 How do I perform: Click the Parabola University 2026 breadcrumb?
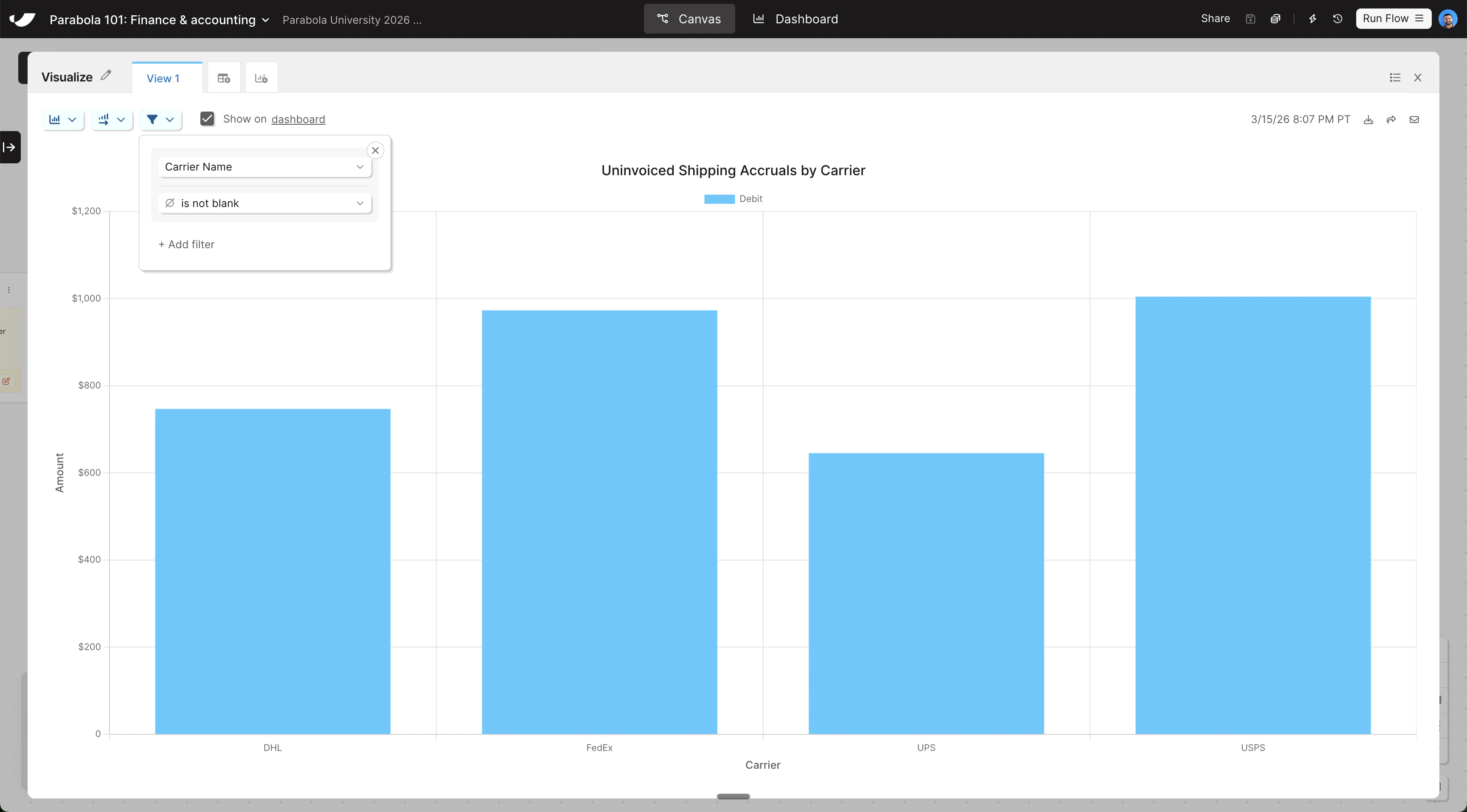352,20
